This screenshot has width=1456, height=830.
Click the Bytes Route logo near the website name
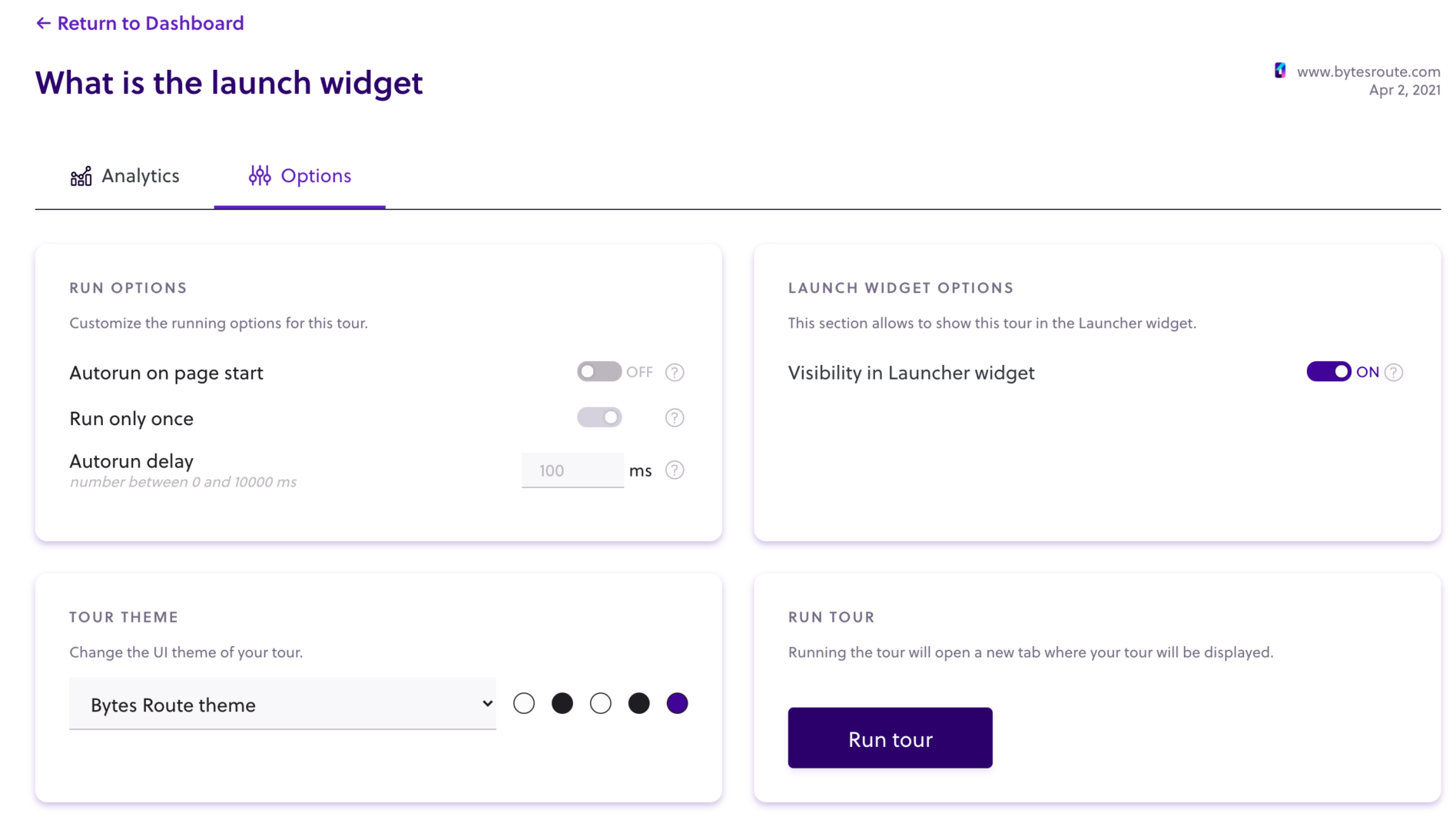pyautogui.click(x=1279, y=70)
